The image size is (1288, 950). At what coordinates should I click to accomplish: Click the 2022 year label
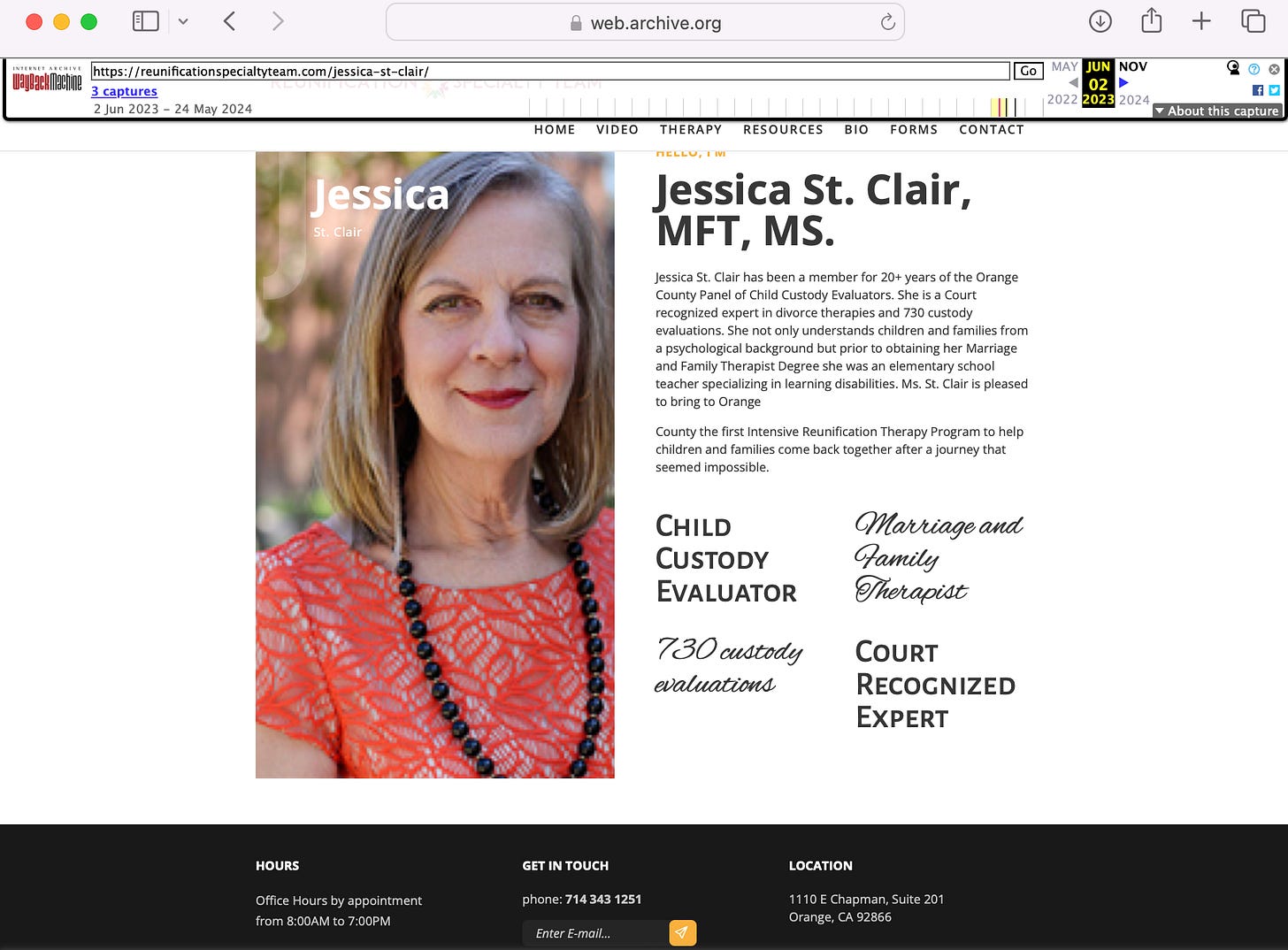click(x=1062, y=100)
